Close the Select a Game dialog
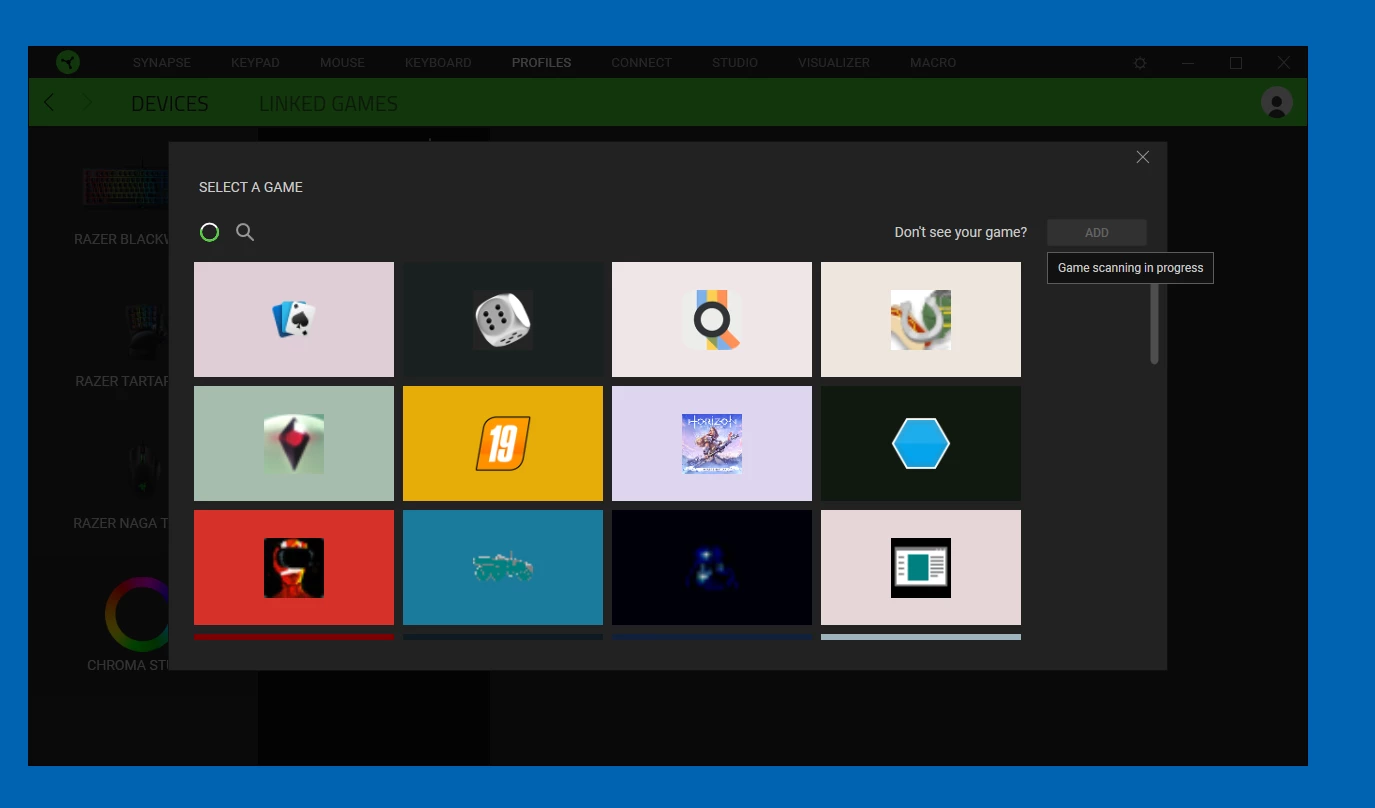The image size is (1375, 808). pos(1143,157)
